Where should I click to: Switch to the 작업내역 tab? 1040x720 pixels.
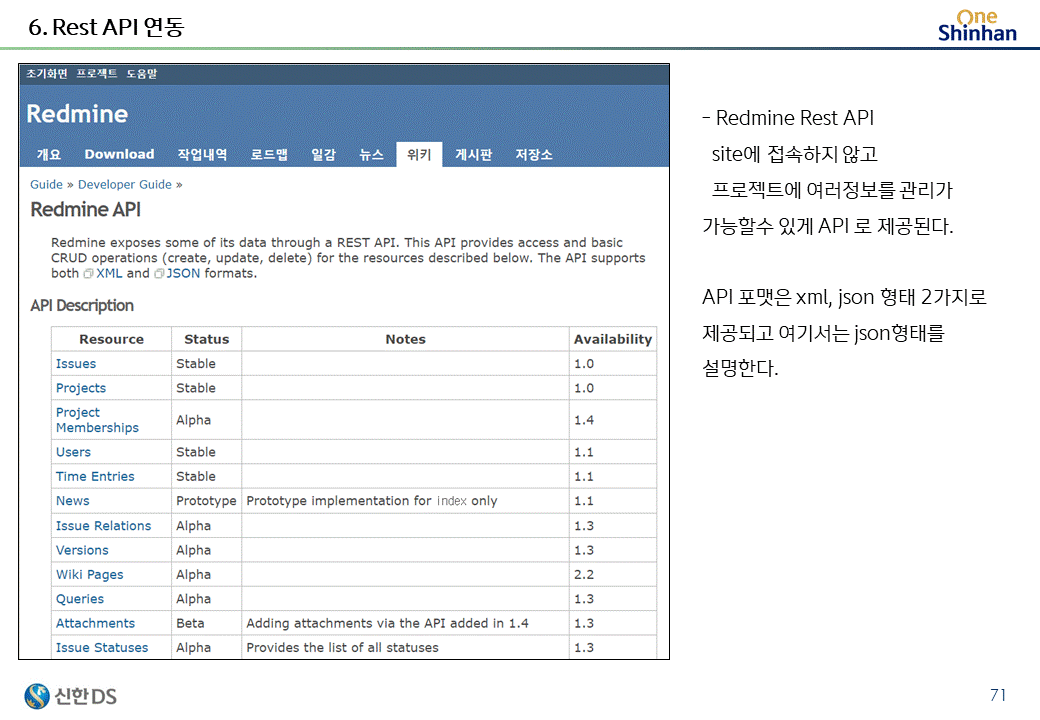tap(202, 154)
